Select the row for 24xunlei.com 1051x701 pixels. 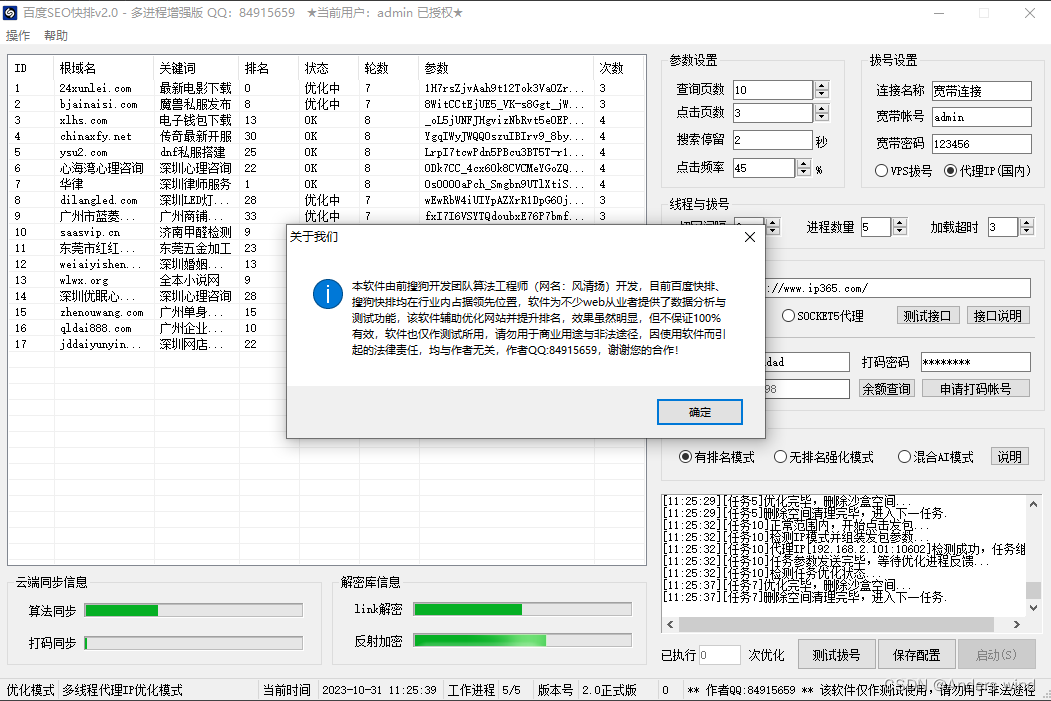click(326, 88)
